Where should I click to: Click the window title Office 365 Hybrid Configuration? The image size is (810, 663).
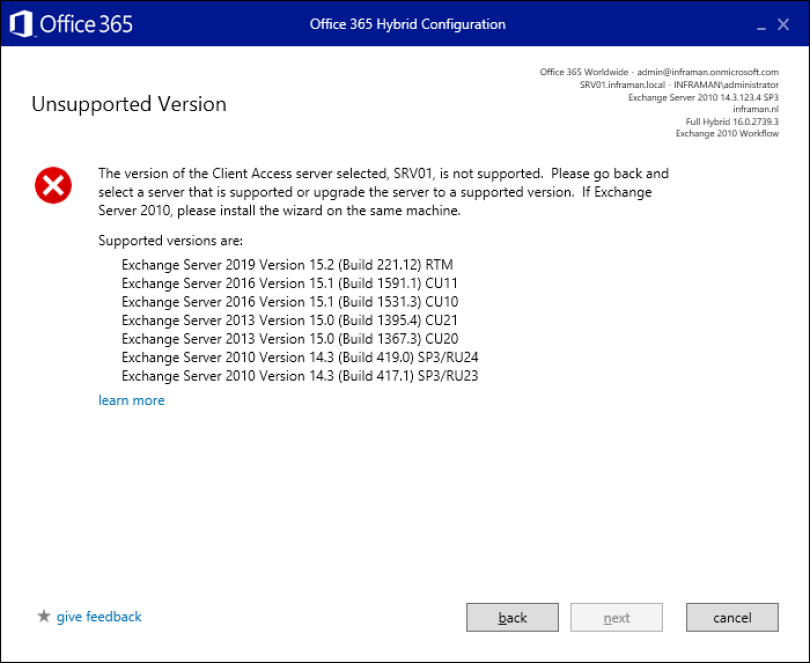(x=407, y=24)
